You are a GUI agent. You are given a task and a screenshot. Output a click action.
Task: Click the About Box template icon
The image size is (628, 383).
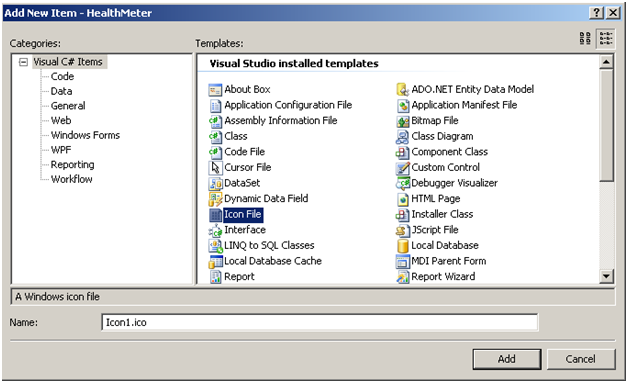point(215,90)
